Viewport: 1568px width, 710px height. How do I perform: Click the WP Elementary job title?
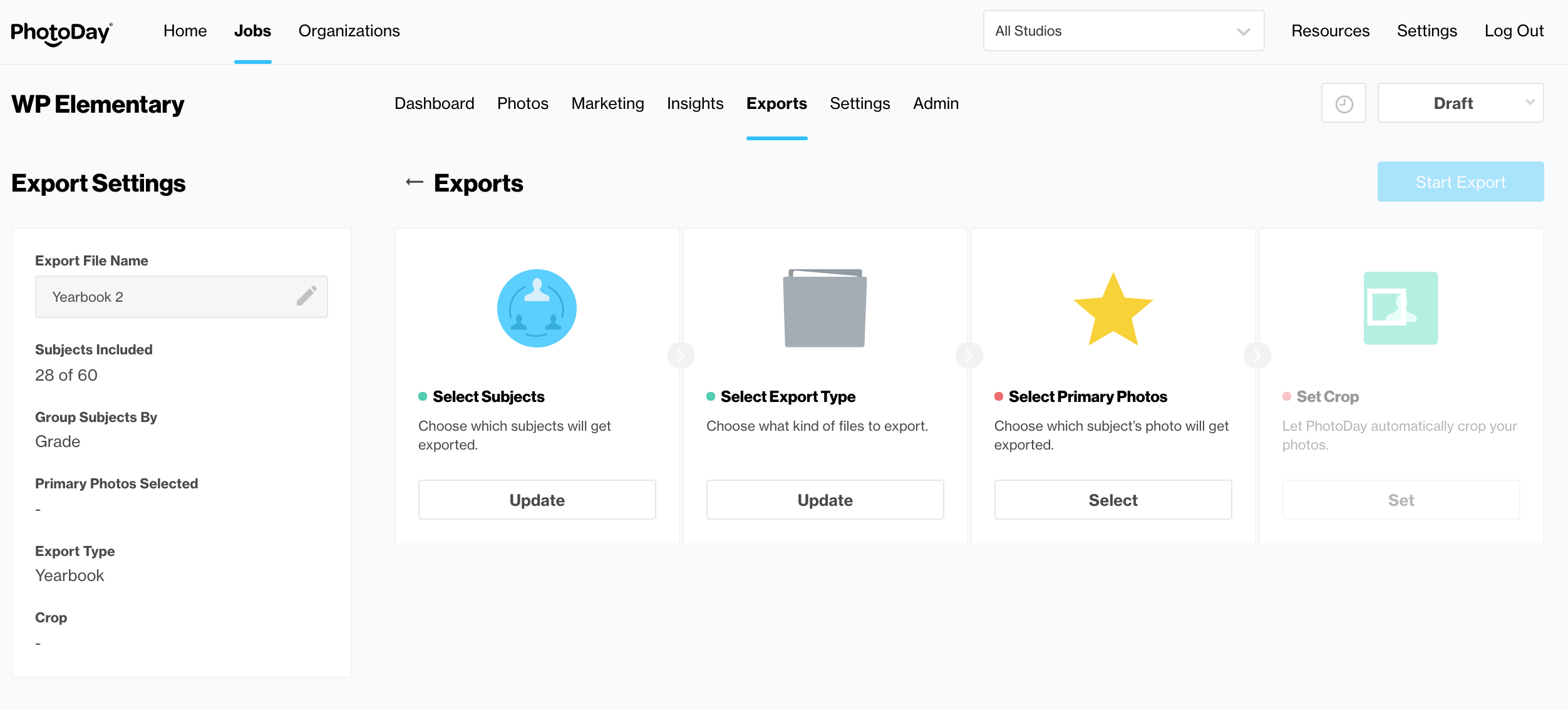pyautogui.click(x=98, y=104)
